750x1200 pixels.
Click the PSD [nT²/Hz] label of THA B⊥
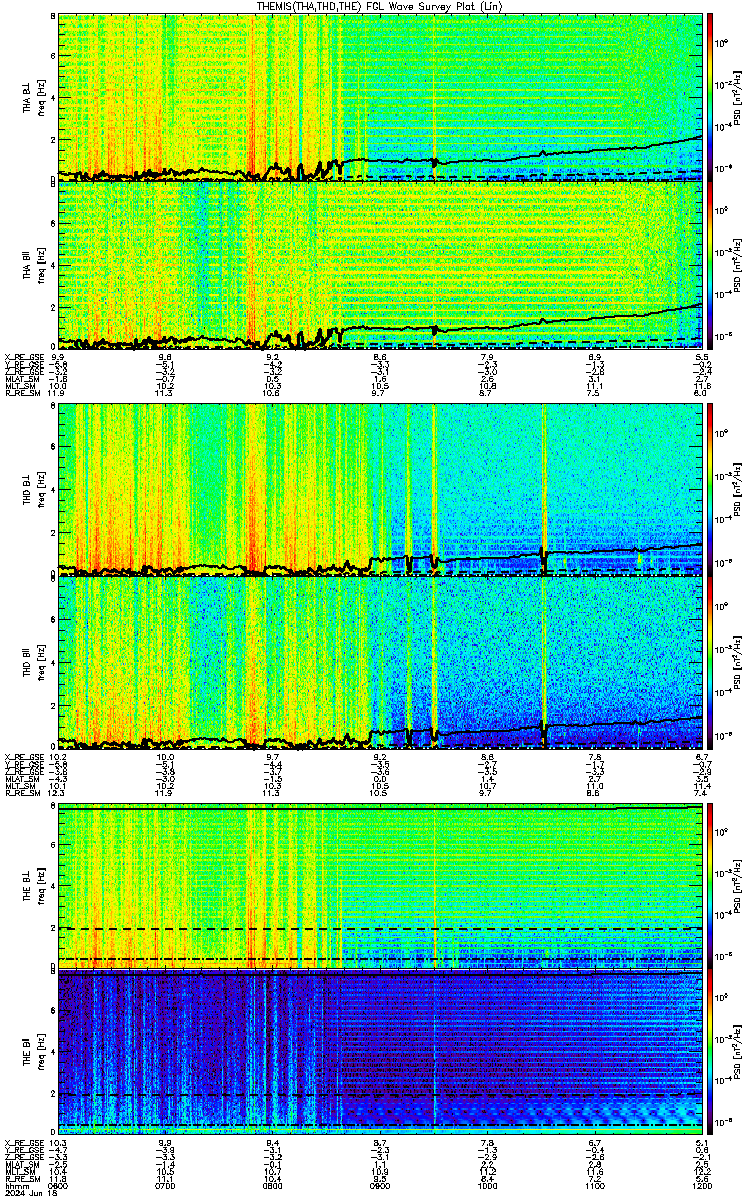(738, 97)
